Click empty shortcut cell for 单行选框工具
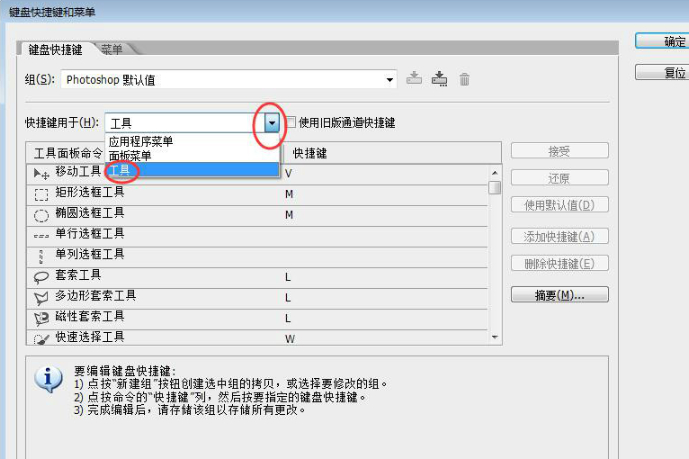This screenshot has height=459, width=689. pos(384,237)
